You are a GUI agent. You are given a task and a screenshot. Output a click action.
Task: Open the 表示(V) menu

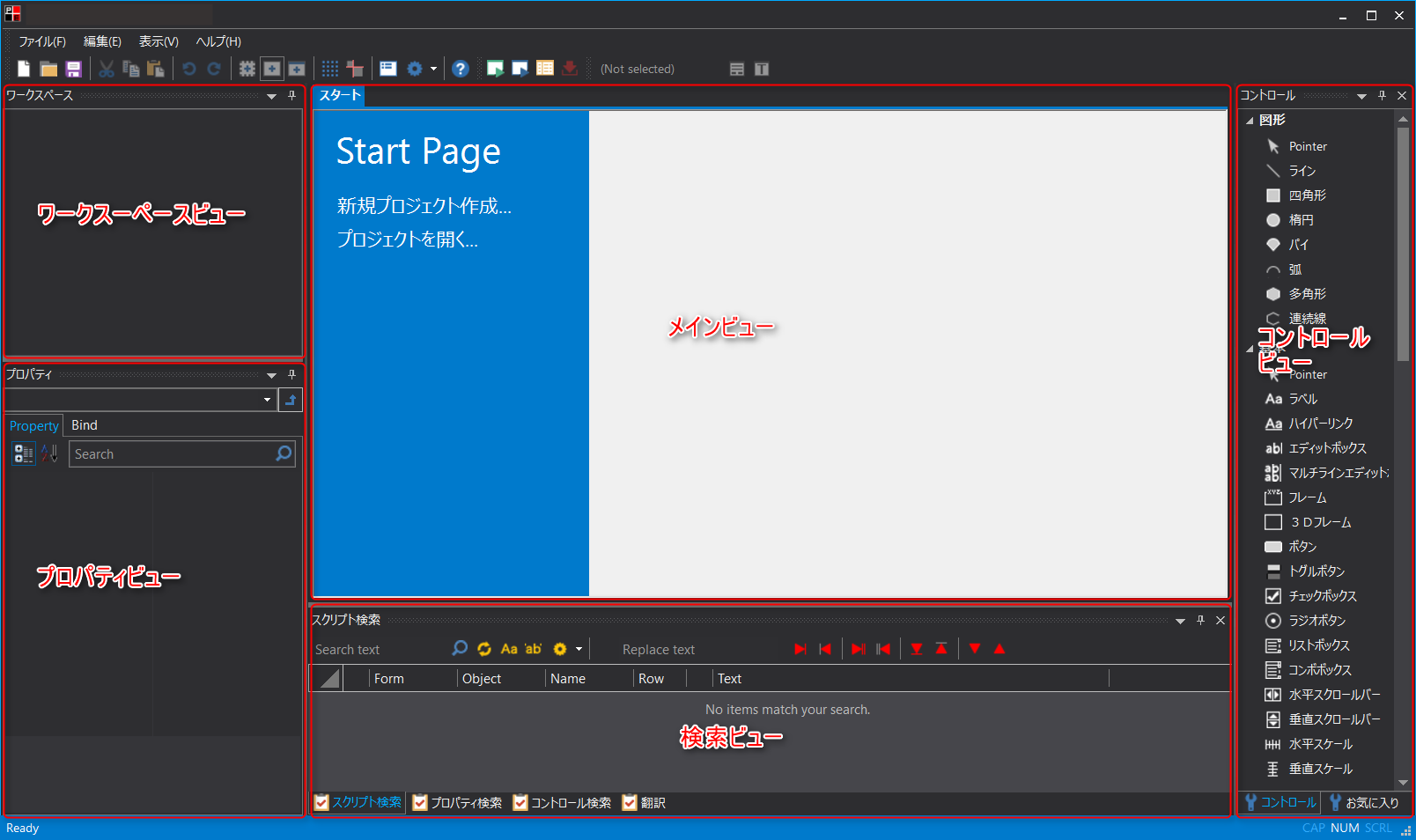click(x=158, y=41)
